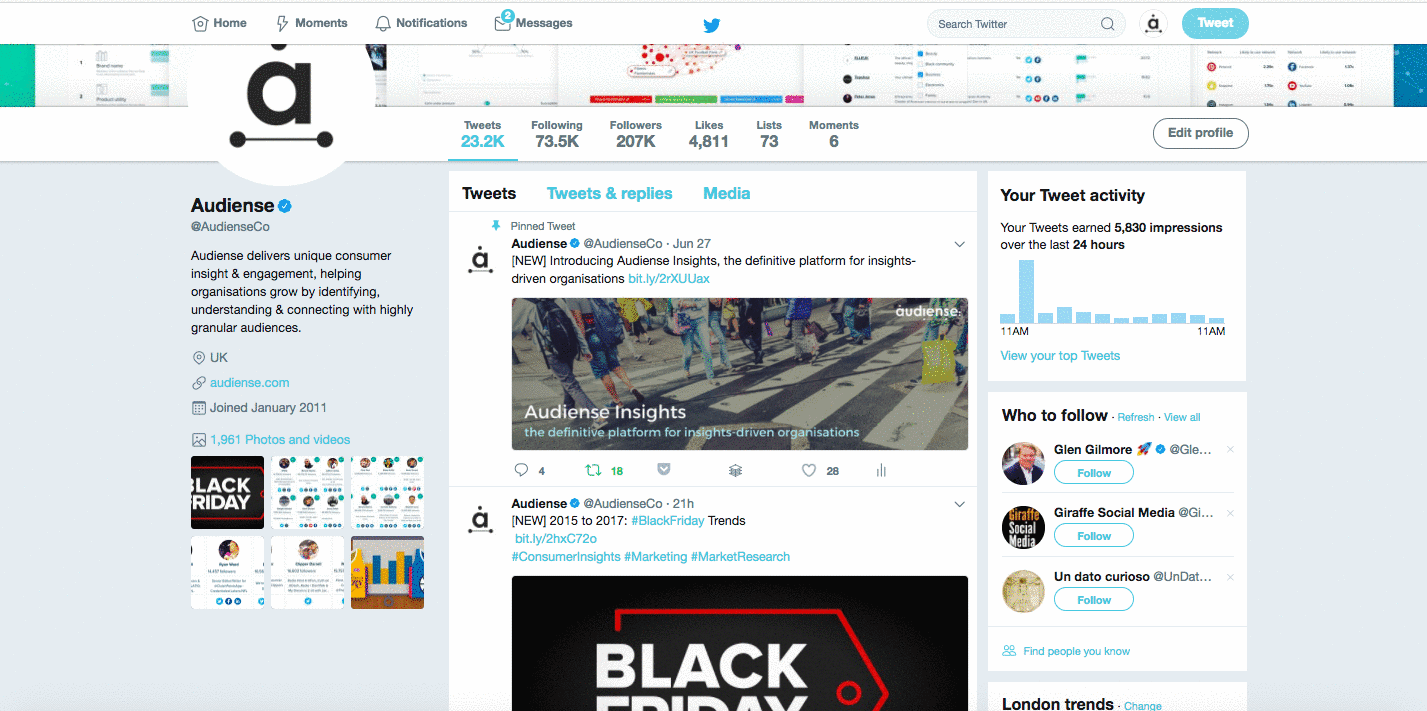Image resolution: width=1427 pixels, height=711 pixels.
Task: Open the Likes 4,811 stat
Action: 709,134
